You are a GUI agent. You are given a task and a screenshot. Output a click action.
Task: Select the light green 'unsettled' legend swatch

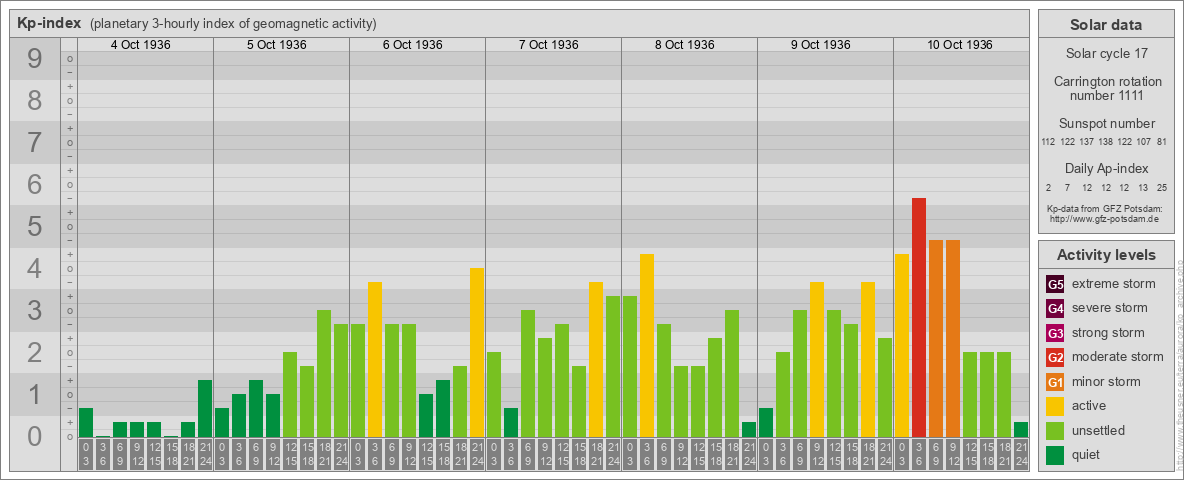tap(1055, 430)
